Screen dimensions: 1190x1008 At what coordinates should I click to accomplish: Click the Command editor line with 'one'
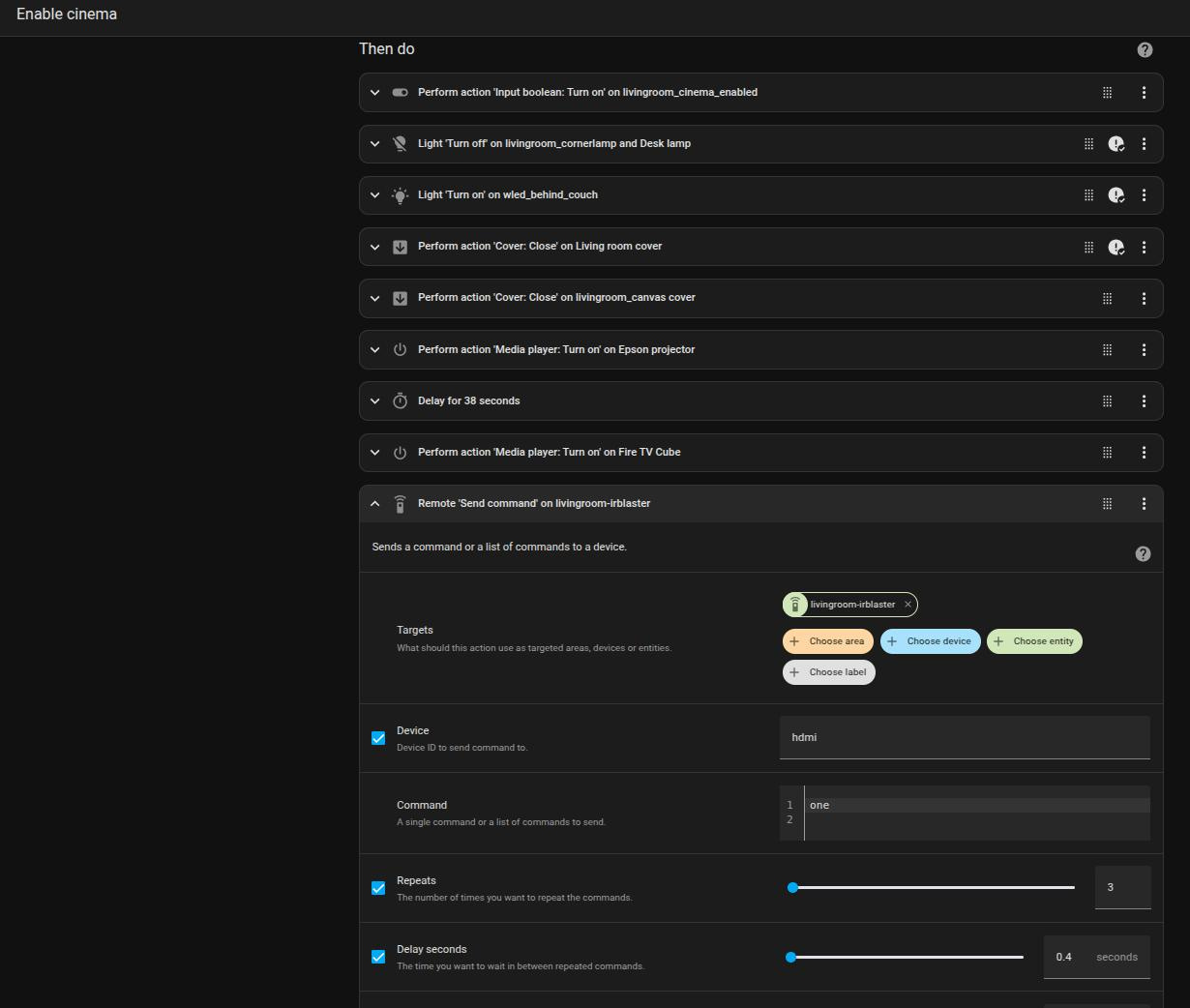coord(977,805)
